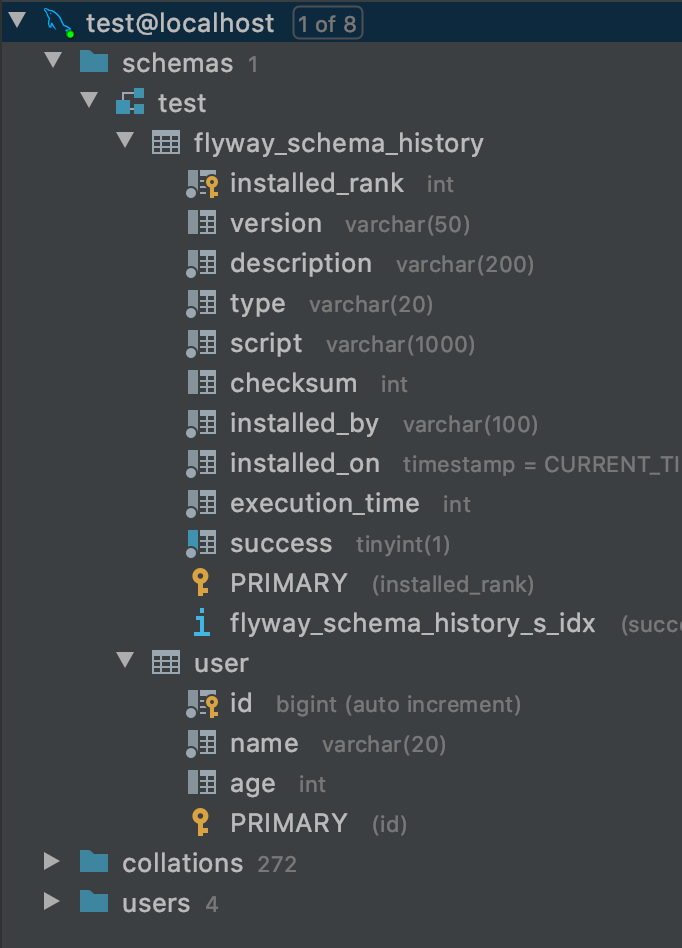Viewport: 682px width, 948px height.
Task: Expand the collations folder
Action: click(52, 862)
